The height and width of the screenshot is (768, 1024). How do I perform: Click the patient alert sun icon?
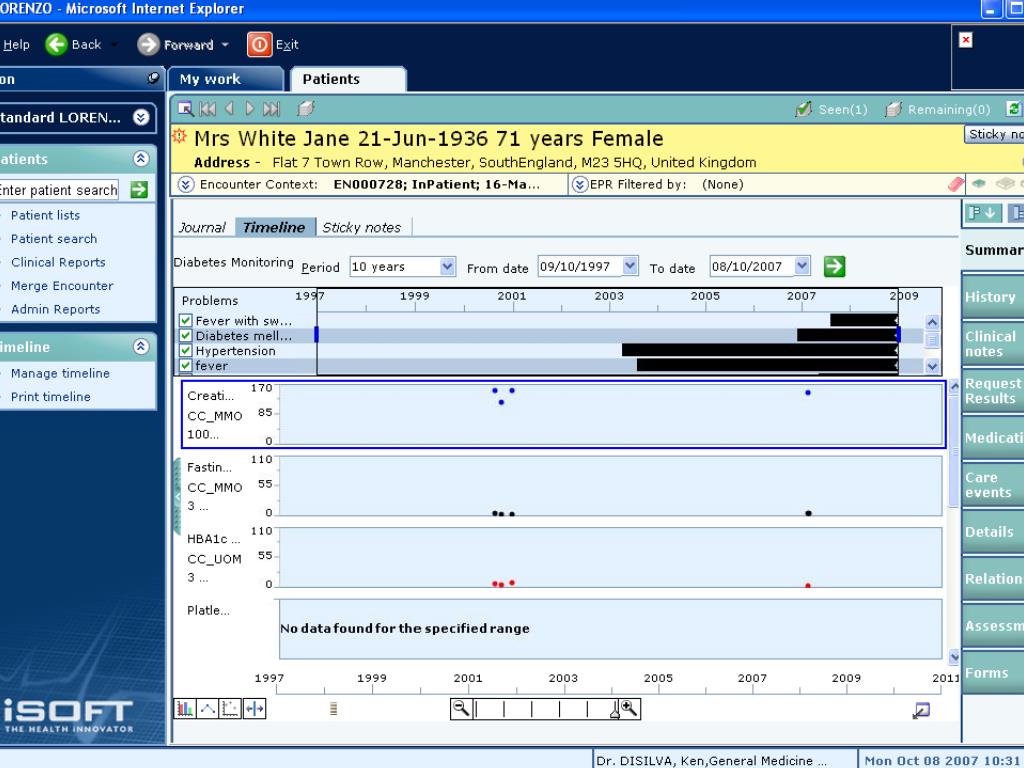pyautogui.click(x=179, y=136)
